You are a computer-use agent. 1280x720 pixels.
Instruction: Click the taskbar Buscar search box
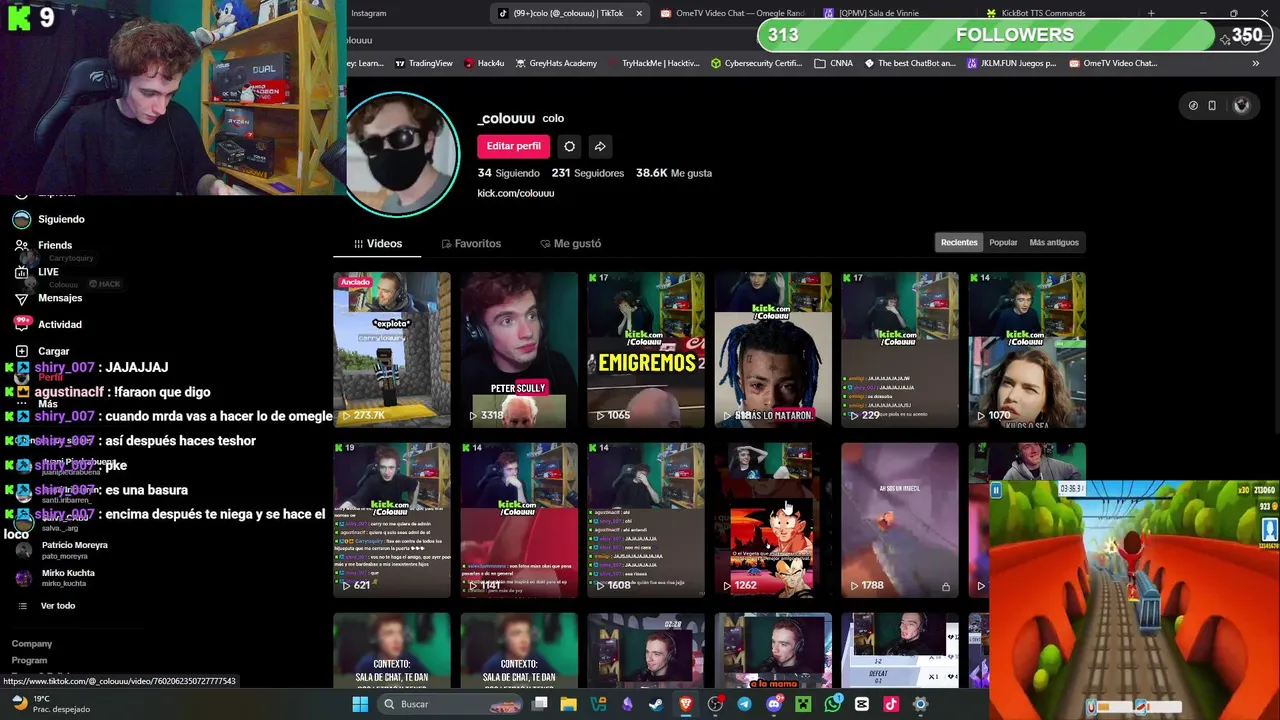450,704
